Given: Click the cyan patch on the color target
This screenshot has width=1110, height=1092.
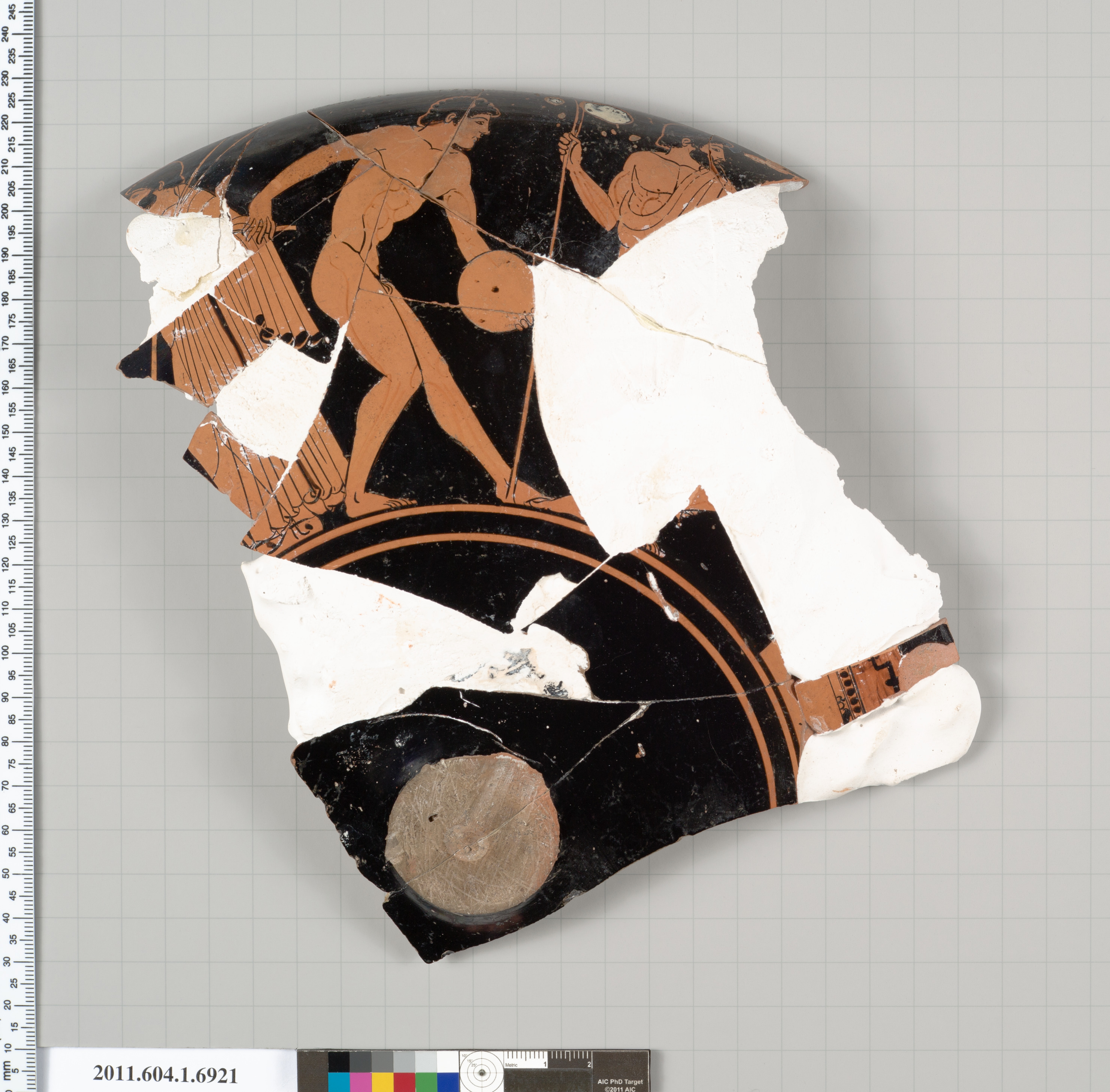Looking at the screenshot, I should (x=339, y=1082).
